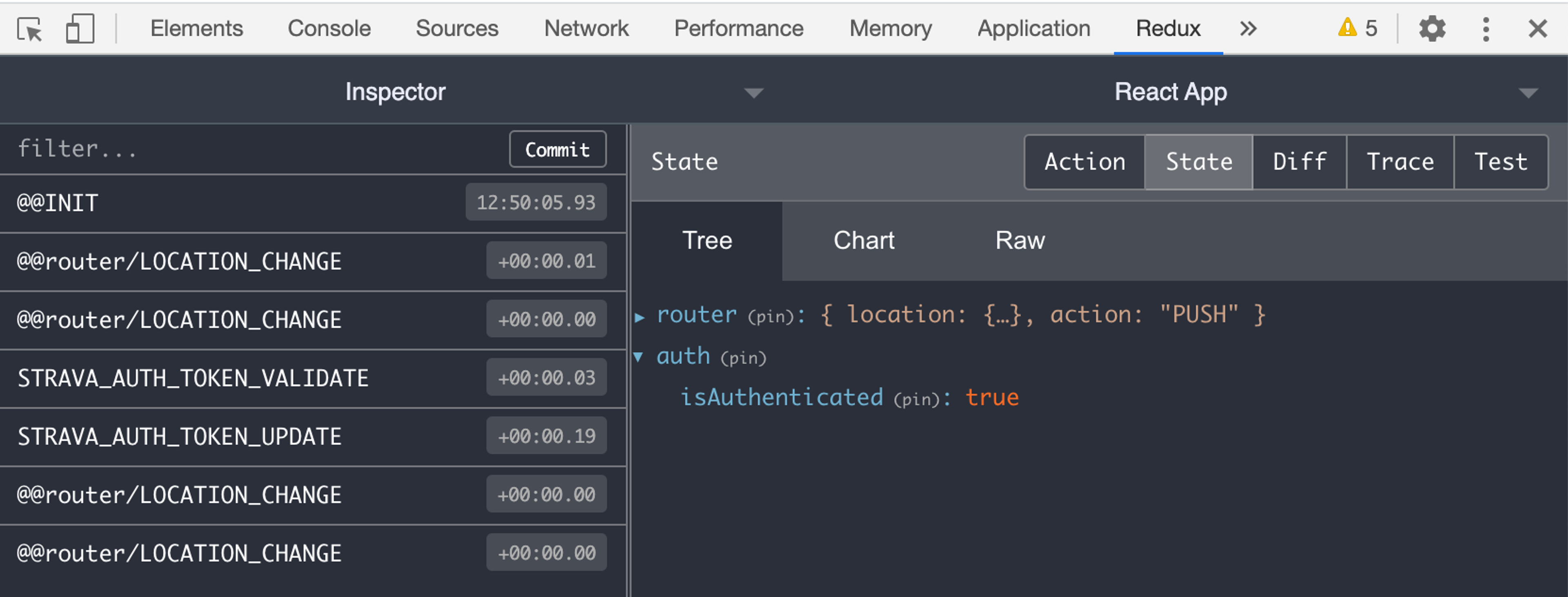Open the Inspector monitor dropdown

point(753,93)
